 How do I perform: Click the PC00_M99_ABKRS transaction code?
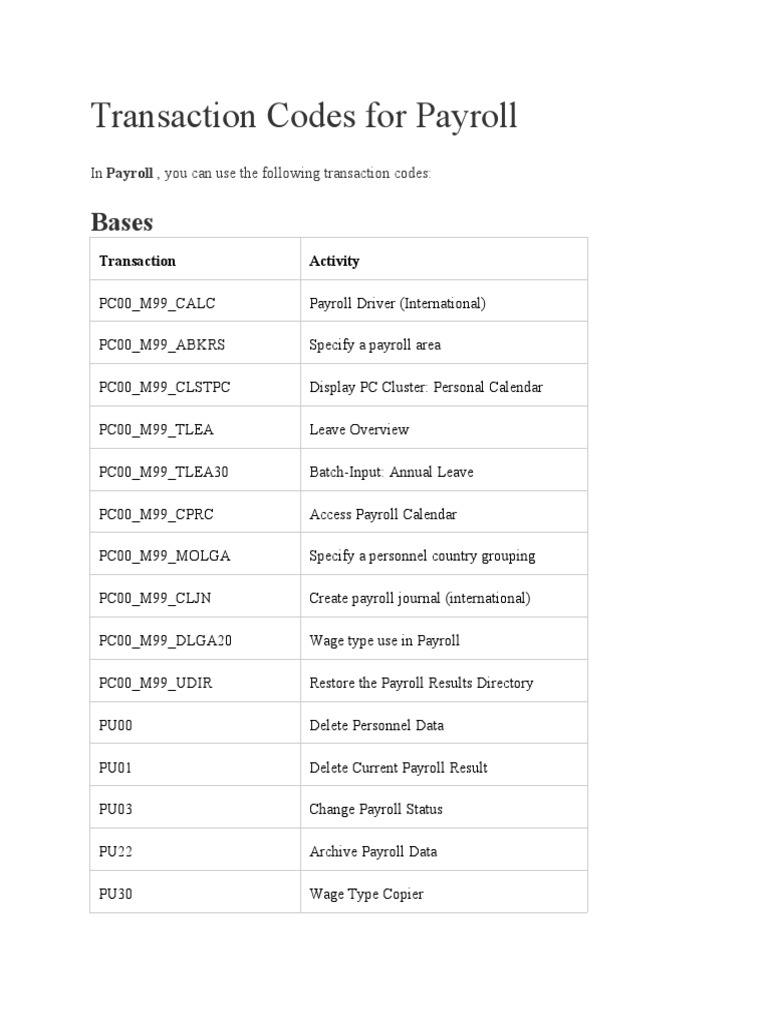pos(162,345)
